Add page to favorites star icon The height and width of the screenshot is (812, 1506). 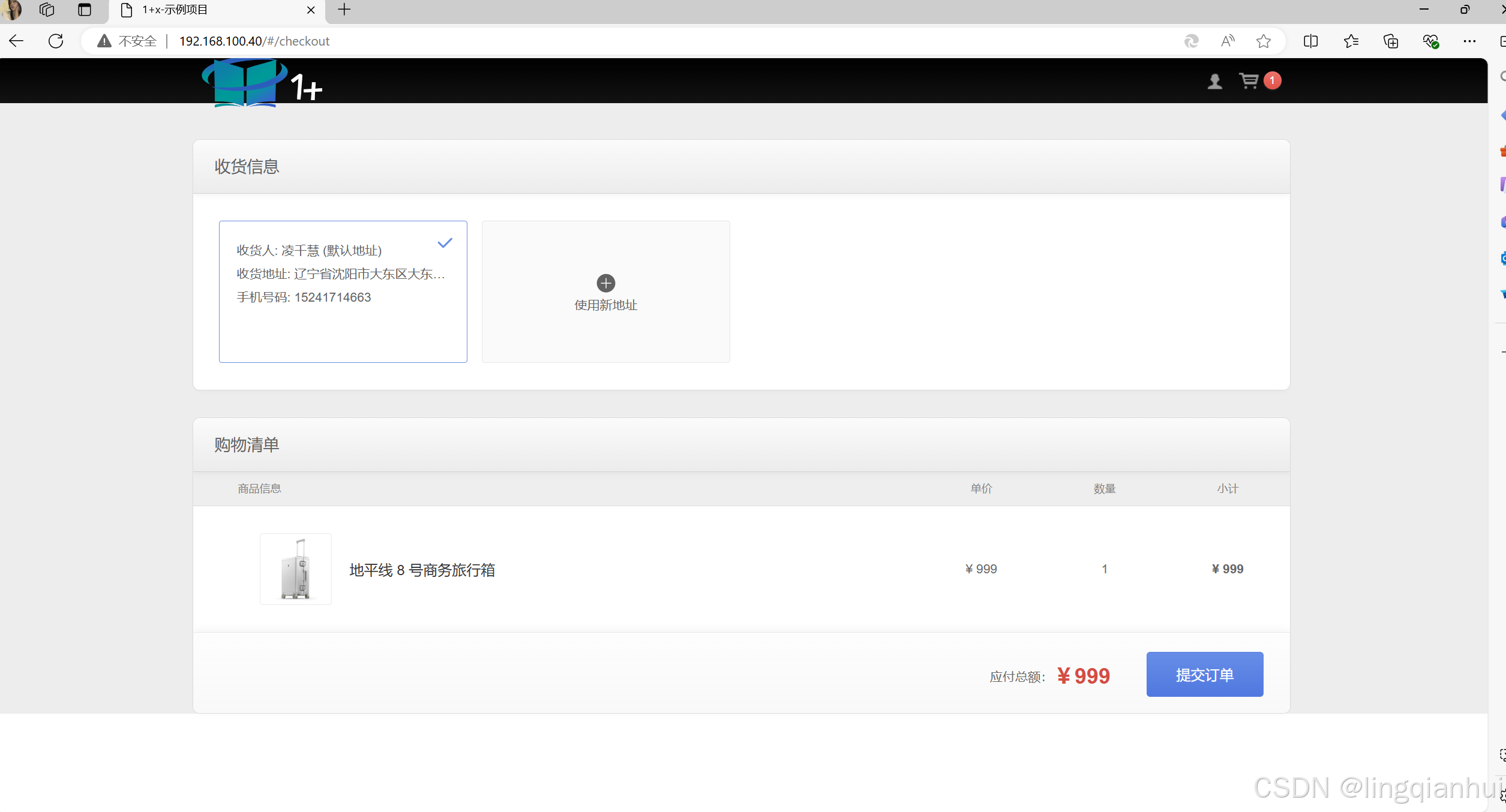(1263, 41)
